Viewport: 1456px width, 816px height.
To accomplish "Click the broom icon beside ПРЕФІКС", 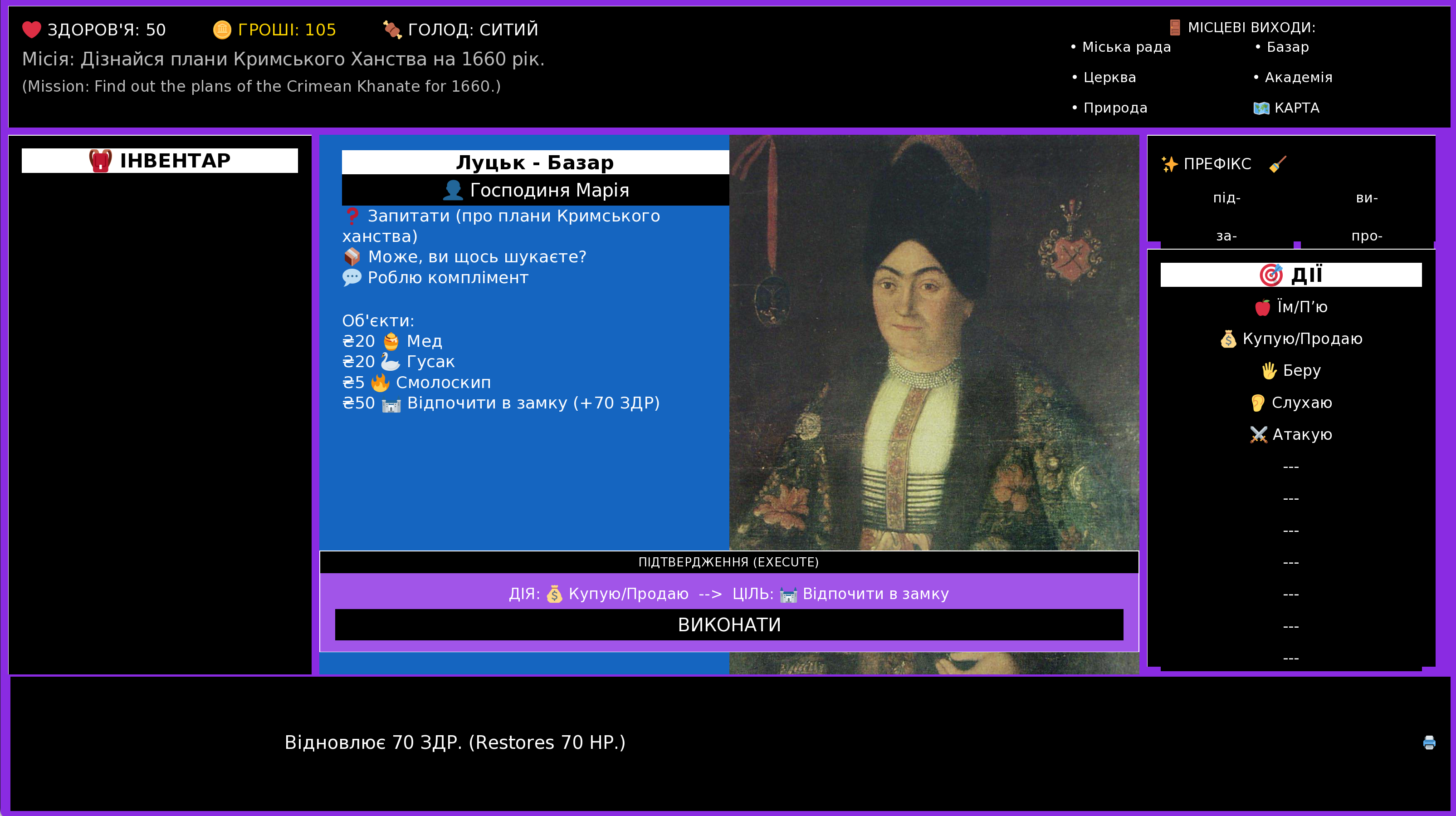I will pos(1277,164).
